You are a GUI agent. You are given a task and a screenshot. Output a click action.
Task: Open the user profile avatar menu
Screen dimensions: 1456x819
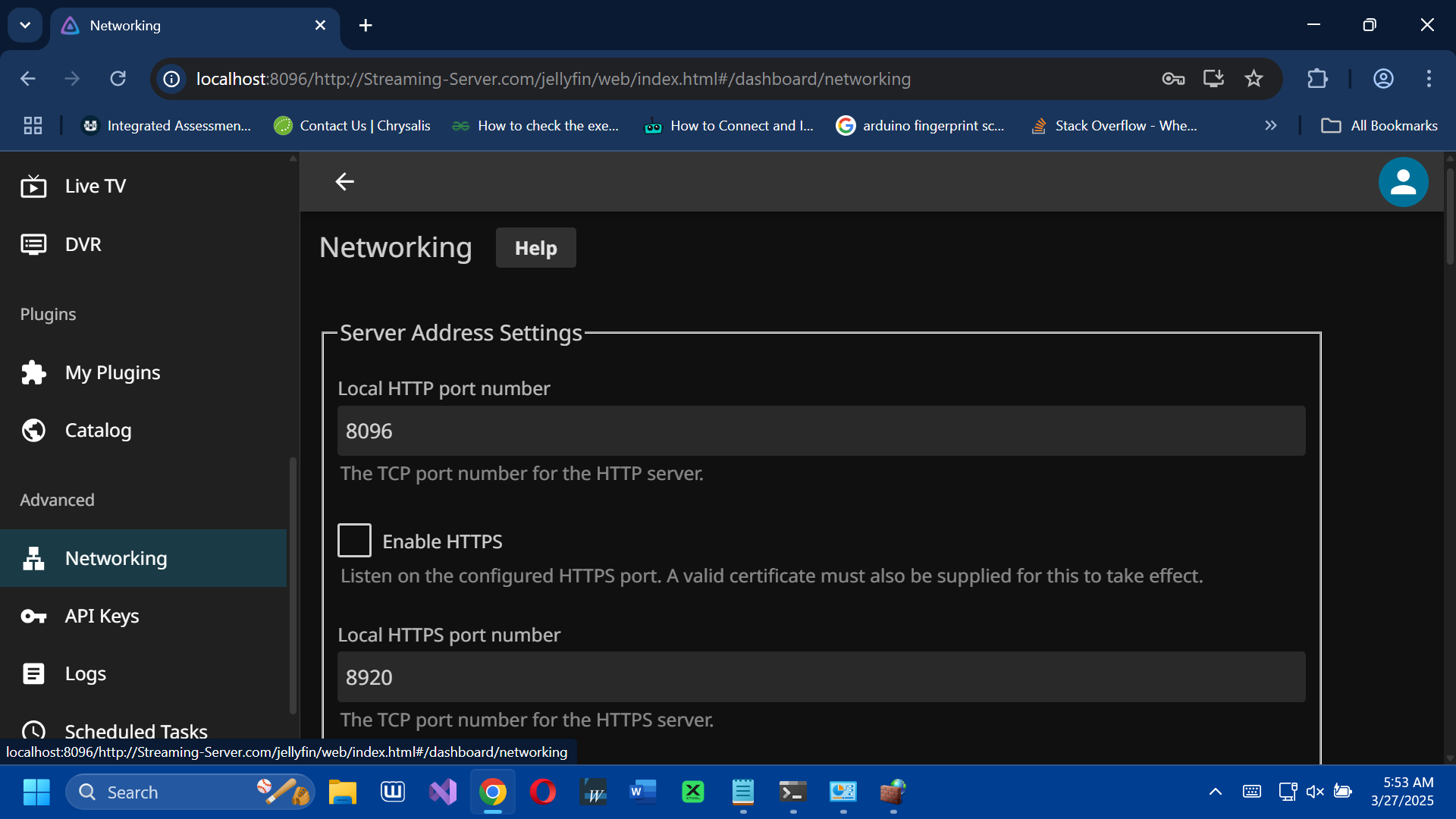click(x=1403, y=182)
